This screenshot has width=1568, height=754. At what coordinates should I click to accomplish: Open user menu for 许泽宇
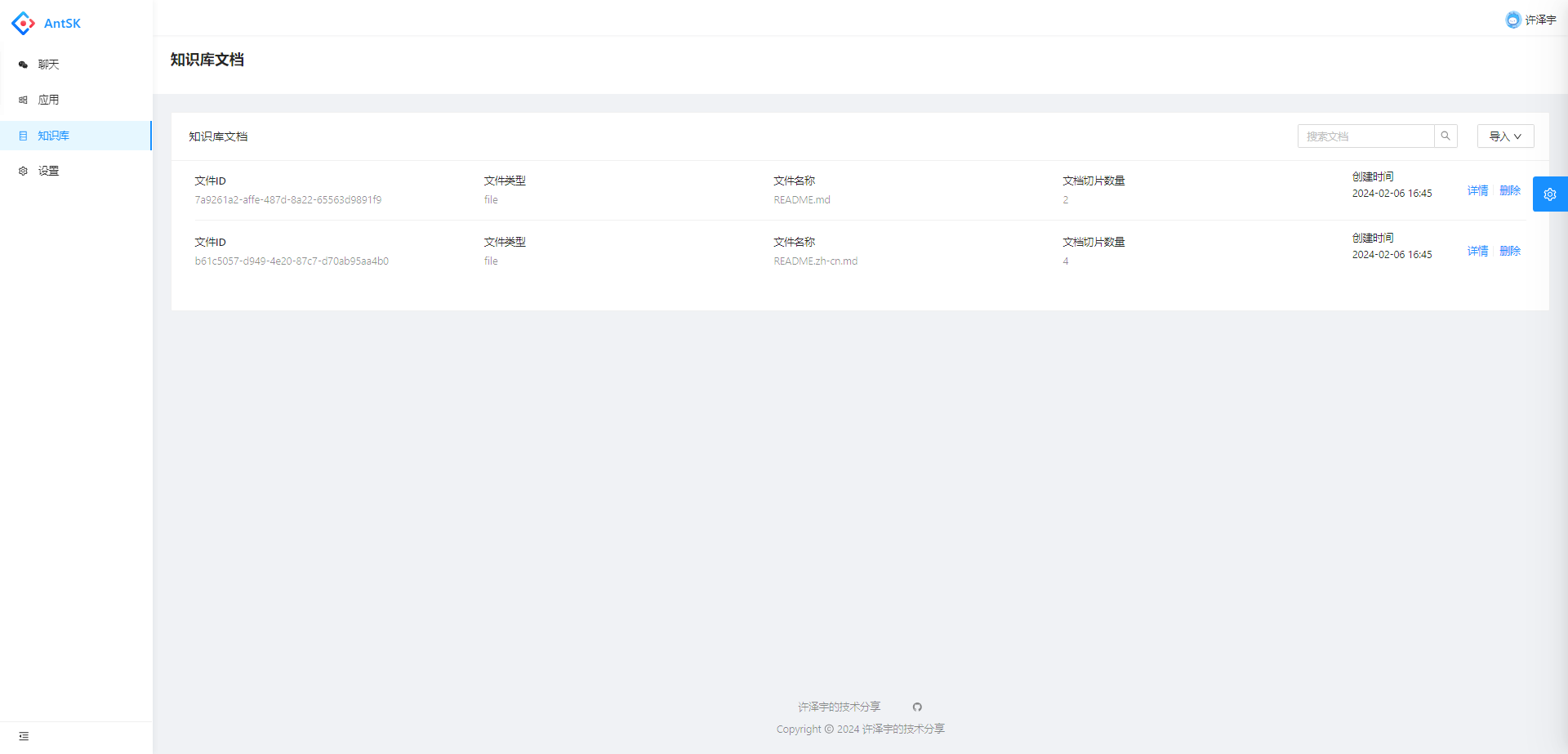pyautogui.click(x=1540, y=20)
